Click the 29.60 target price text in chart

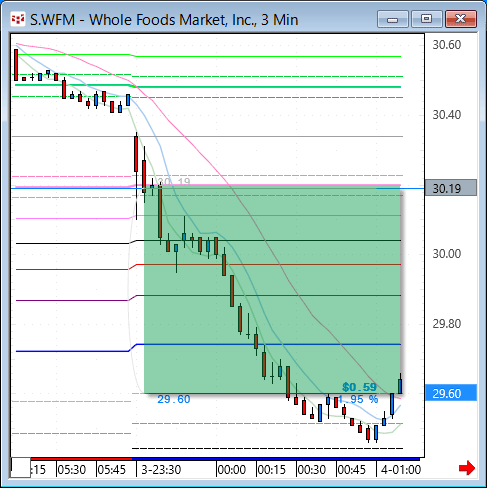tap(174, 399)
